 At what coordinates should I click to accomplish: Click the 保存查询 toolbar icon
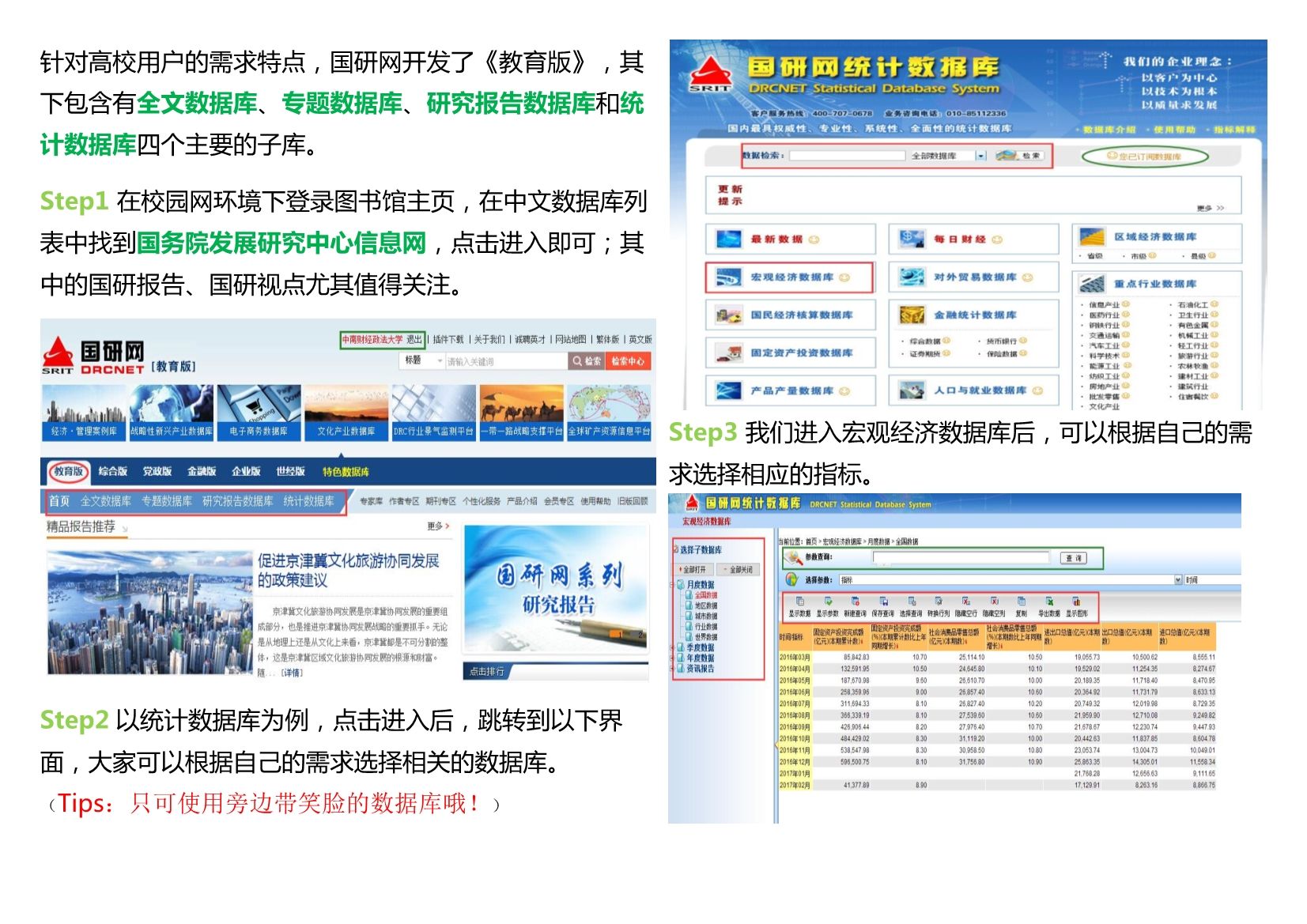[883, 602]
